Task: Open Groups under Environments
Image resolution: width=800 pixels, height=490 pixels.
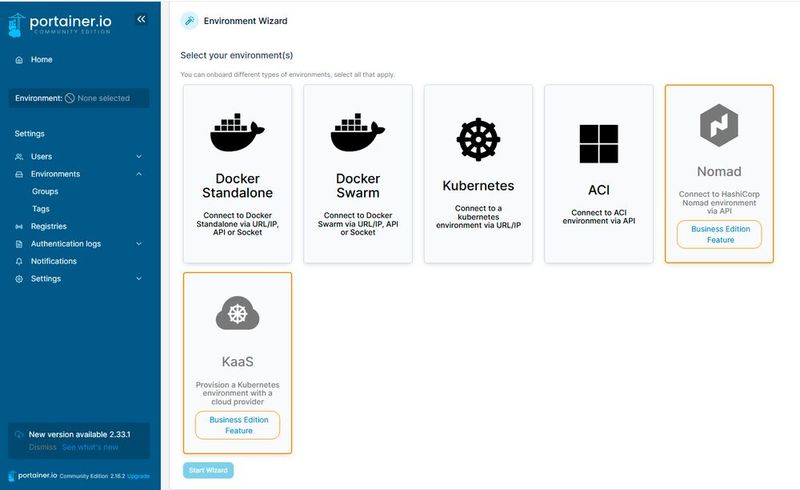Action: click(45, 191)
